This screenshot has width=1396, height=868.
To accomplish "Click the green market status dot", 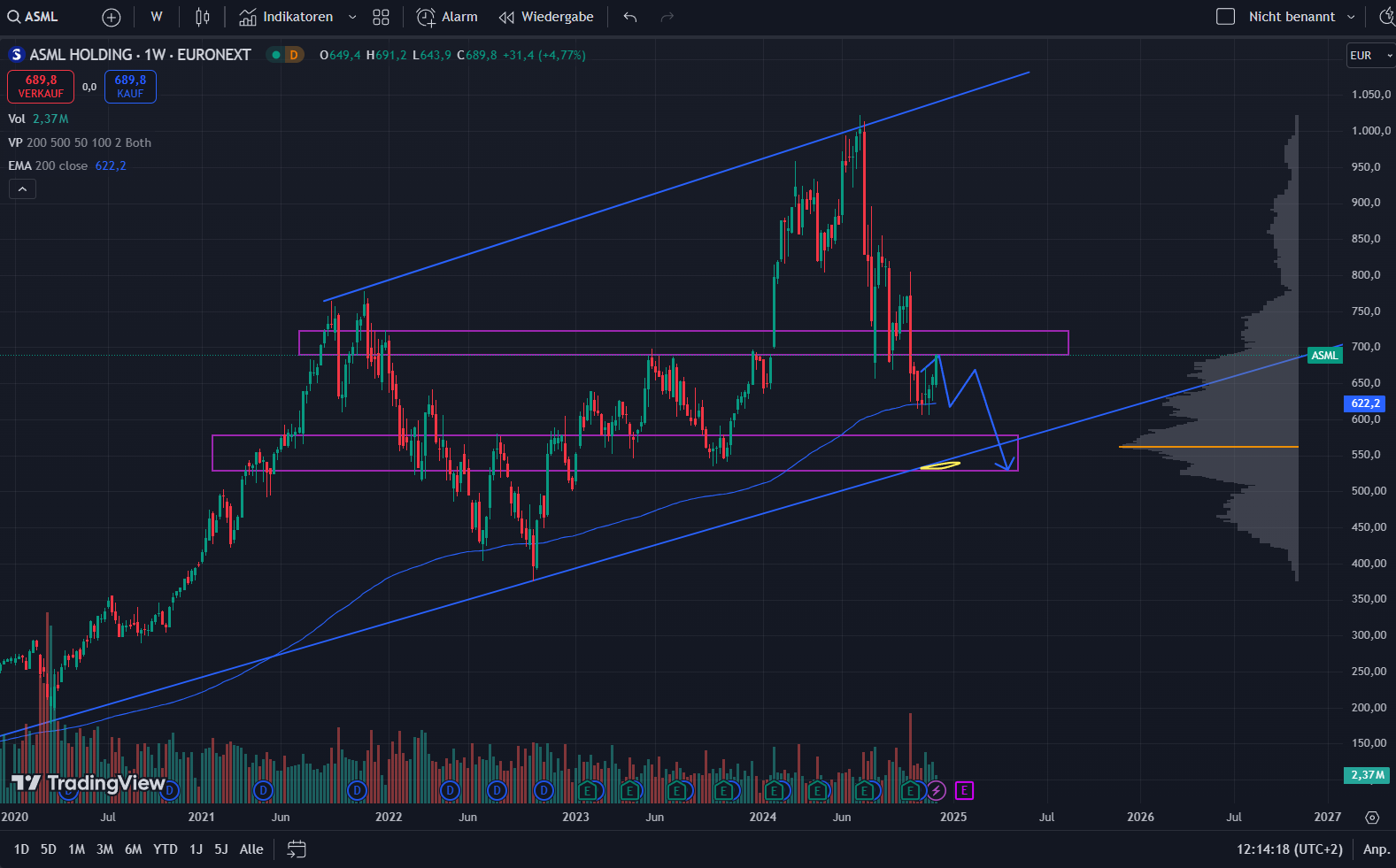I will pos(276,55).
